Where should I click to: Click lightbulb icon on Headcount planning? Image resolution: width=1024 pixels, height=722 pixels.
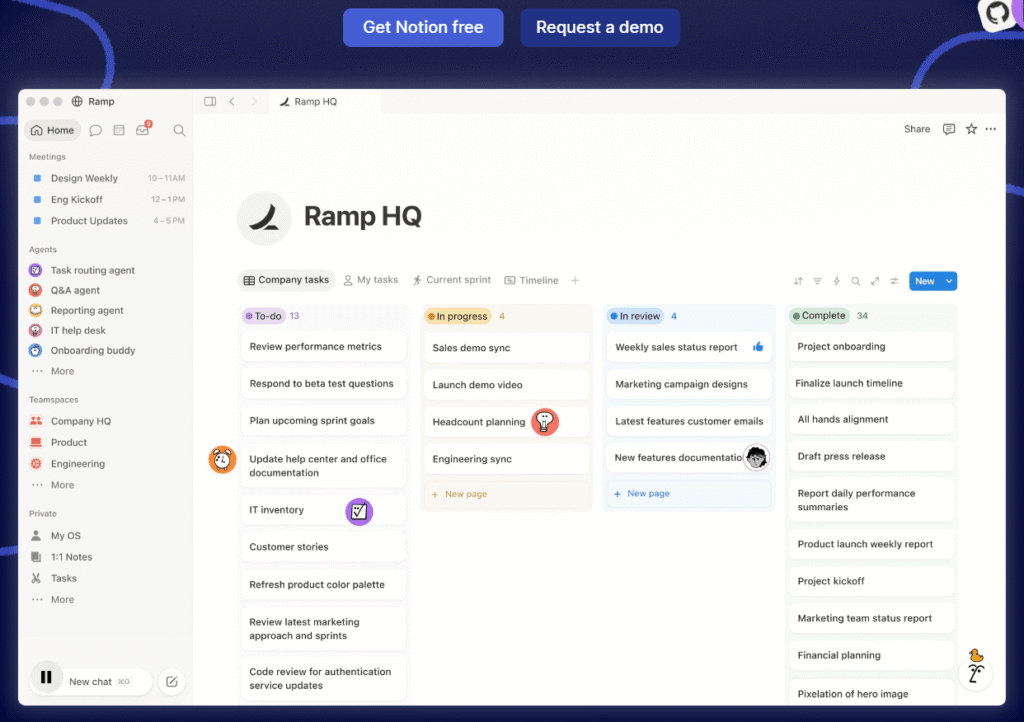pos(545,422)
